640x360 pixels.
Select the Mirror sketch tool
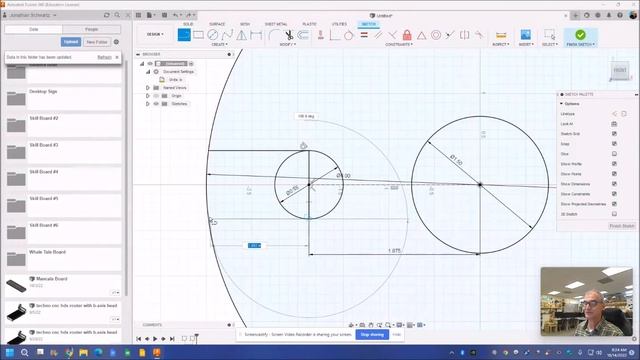pyautogui.click(x=242, y=35)
